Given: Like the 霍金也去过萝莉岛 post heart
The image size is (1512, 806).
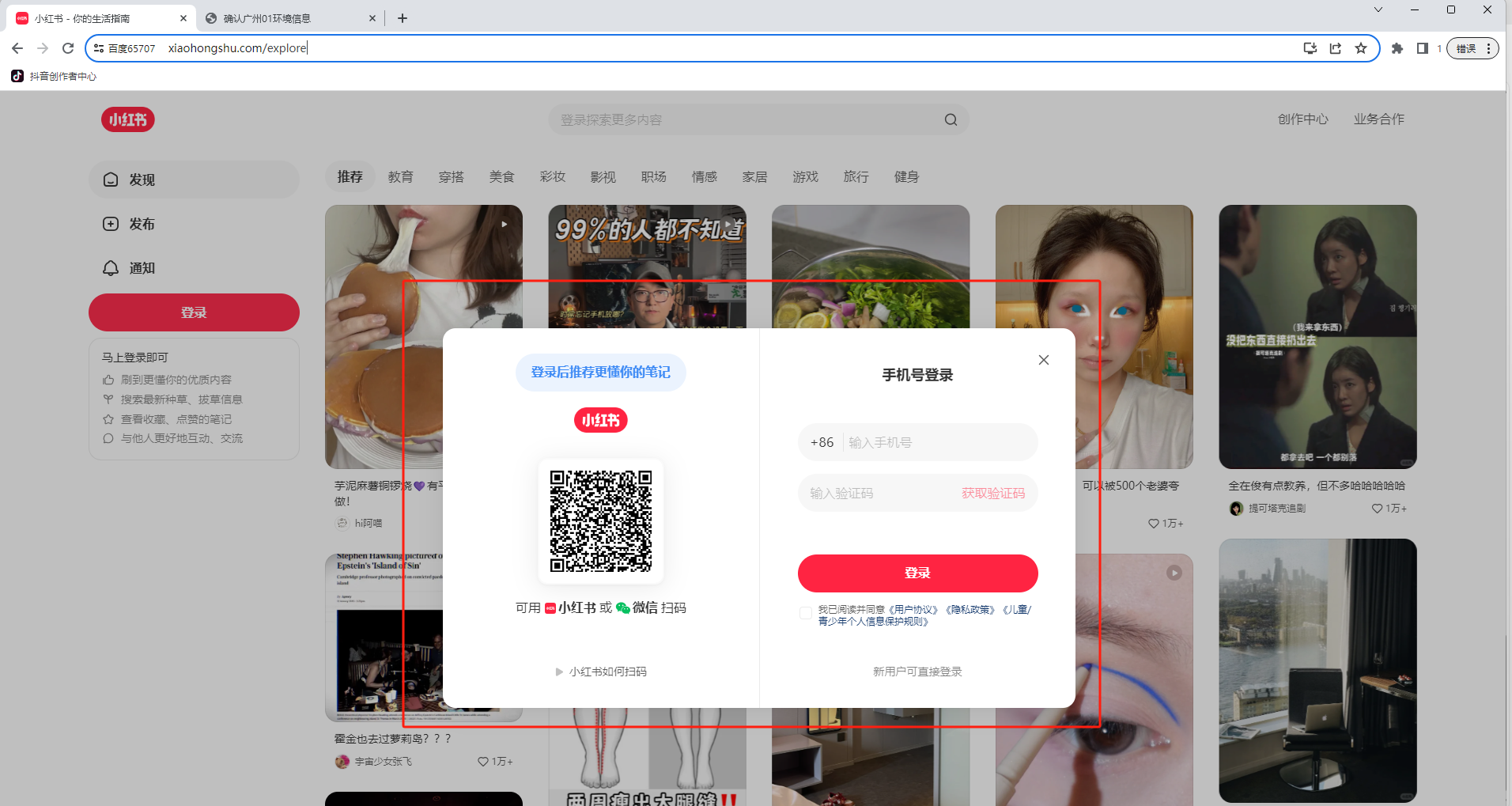Looking at the screenshot, I should (483, 762).
